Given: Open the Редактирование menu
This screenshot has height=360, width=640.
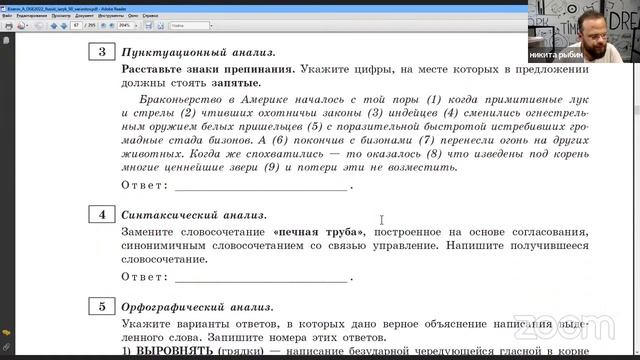Looking at the screenshot, I should (x=31, y=16).
